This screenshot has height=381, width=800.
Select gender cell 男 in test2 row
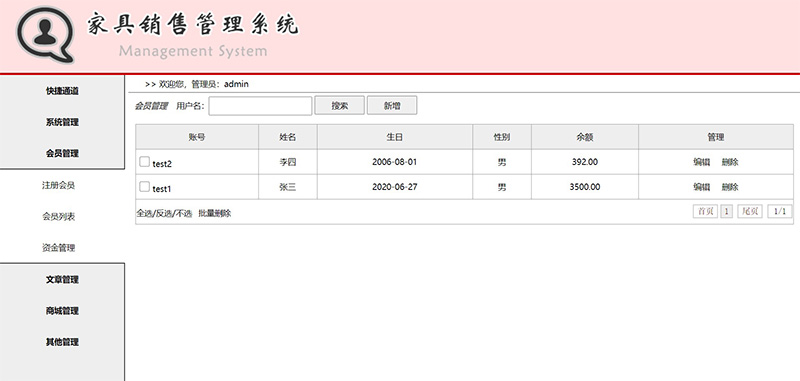pyautogui.click(x=502, y=162)
